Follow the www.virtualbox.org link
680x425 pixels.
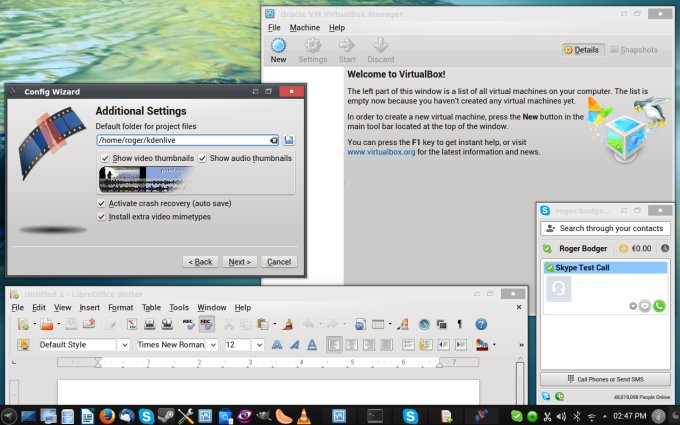(381, 152)
